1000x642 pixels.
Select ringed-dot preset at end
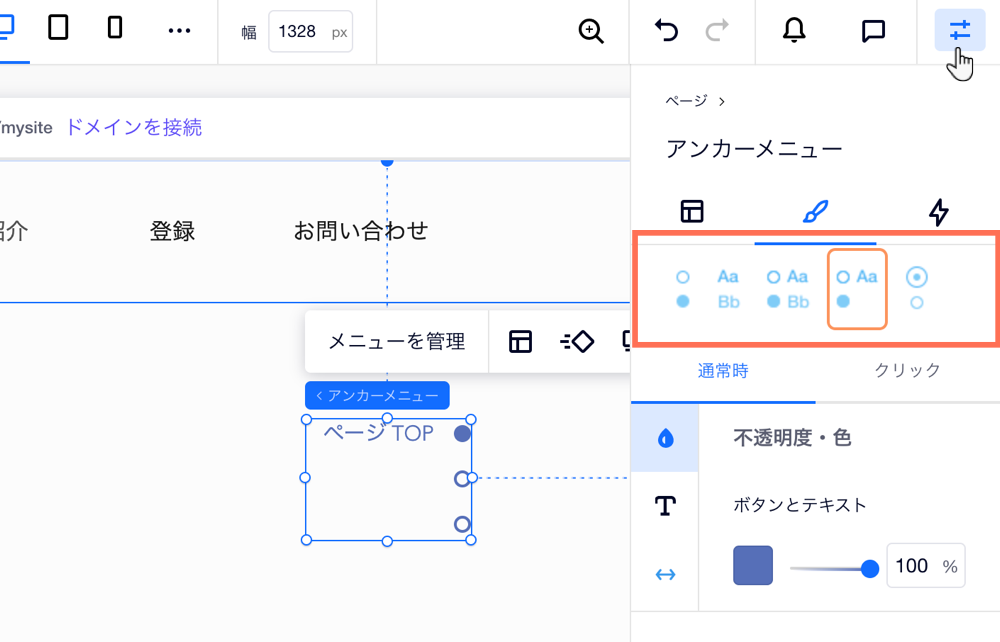(x=916, y=289)
